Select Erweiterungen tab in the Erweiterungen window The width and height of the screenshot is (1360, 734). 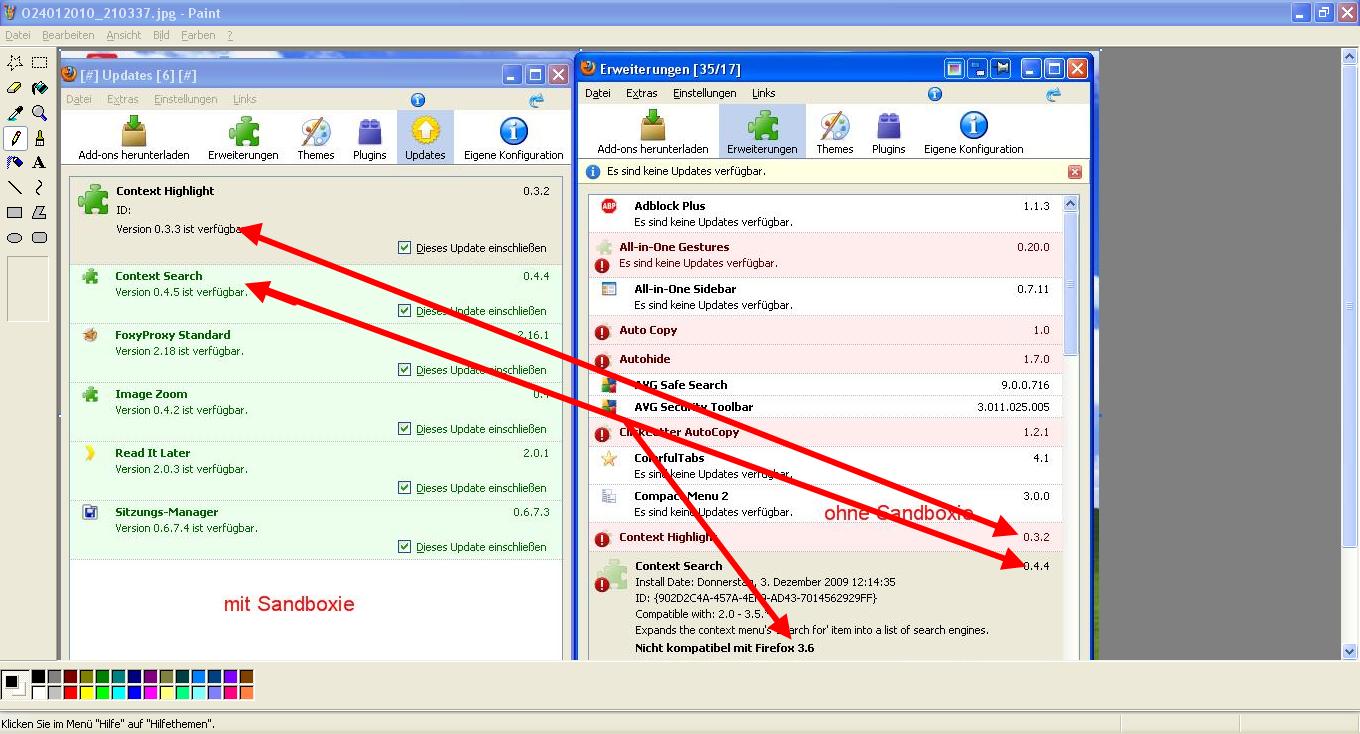pos(762,131)
